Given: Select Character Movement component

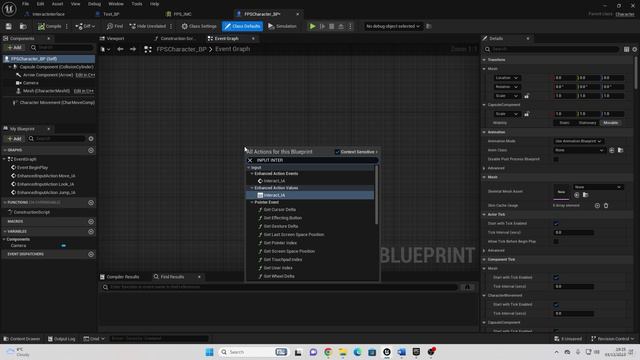Looking at the screenshot, I should [57, 102].
